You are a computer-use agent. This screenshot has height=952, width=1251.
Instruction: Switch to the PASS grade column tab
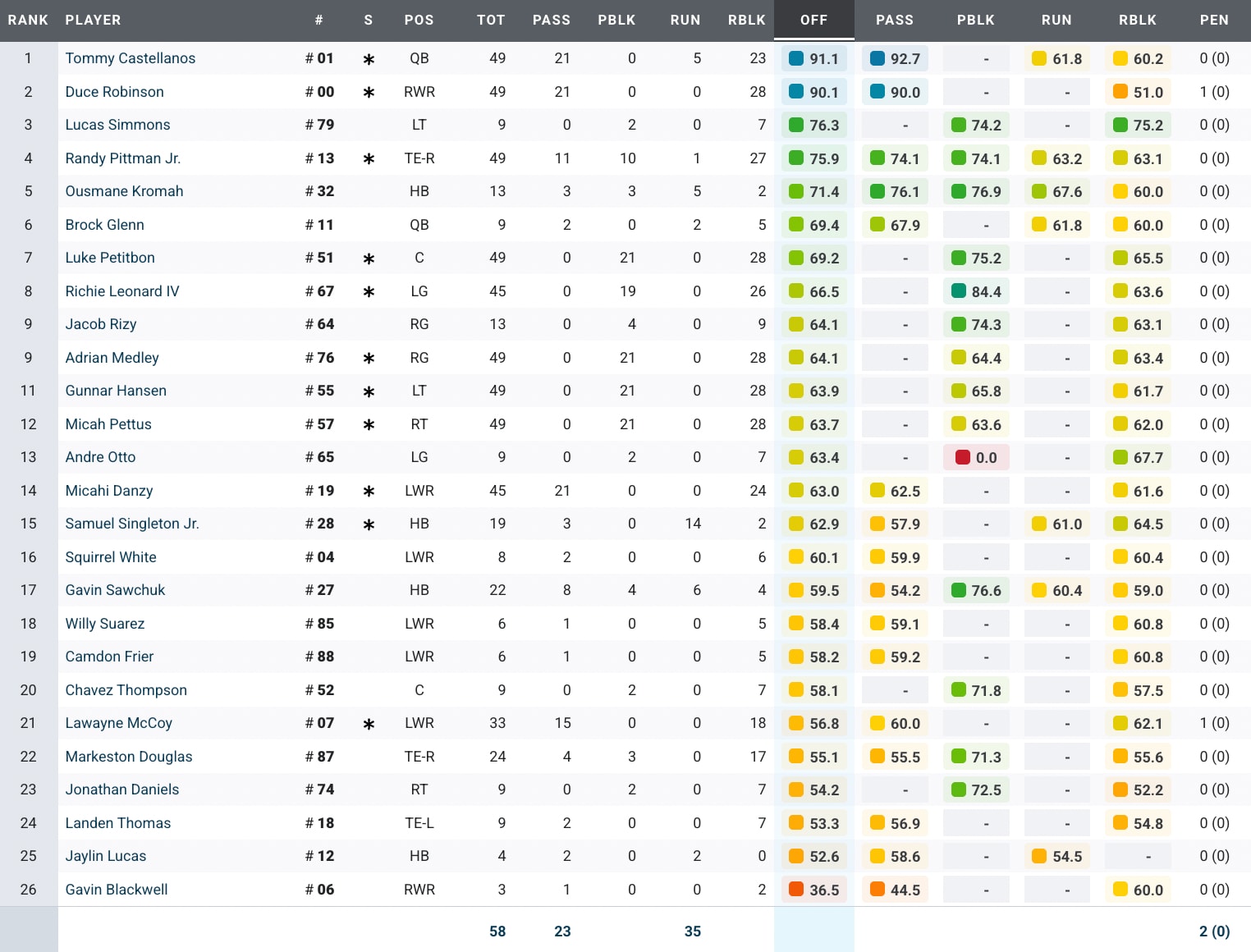pyautogui.click(x=895, y=21)
